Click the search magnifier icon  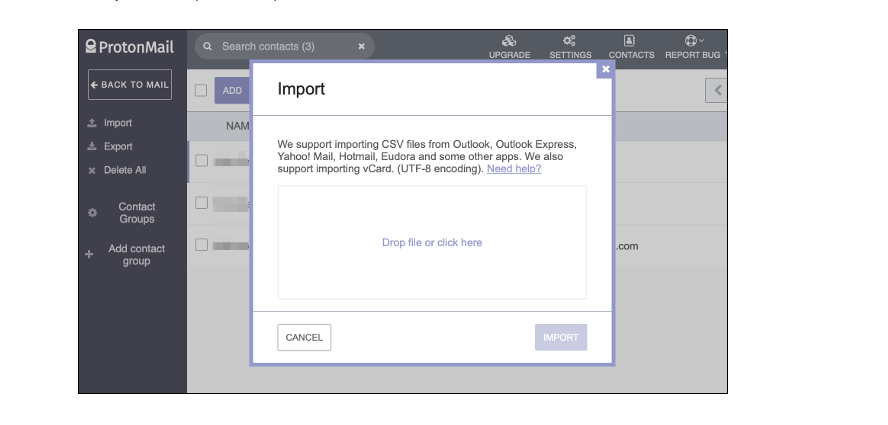click(208, 46)
